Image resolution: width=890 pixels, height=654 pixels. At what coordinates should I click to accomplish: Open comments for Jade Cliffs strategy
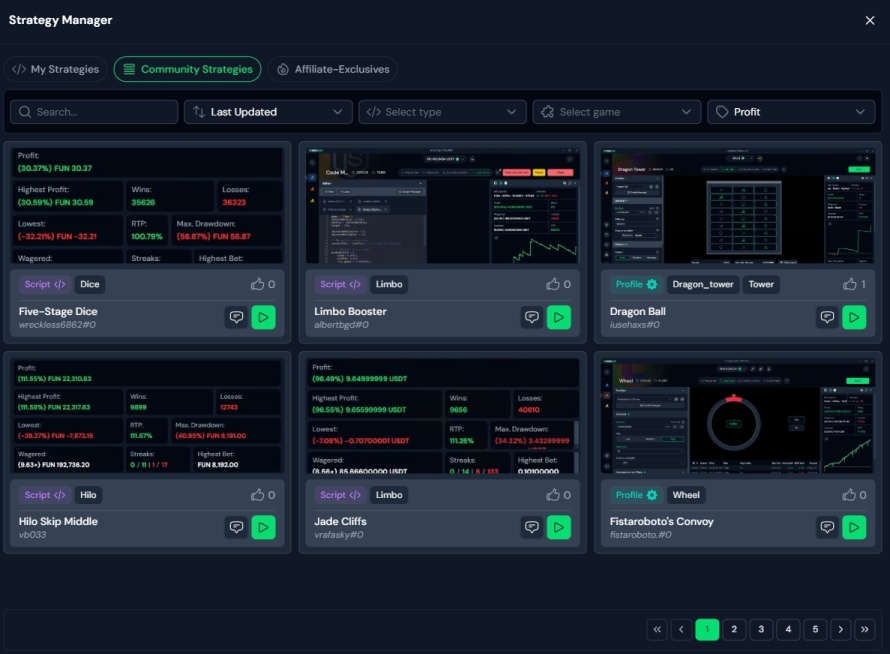tap(532, 527)
